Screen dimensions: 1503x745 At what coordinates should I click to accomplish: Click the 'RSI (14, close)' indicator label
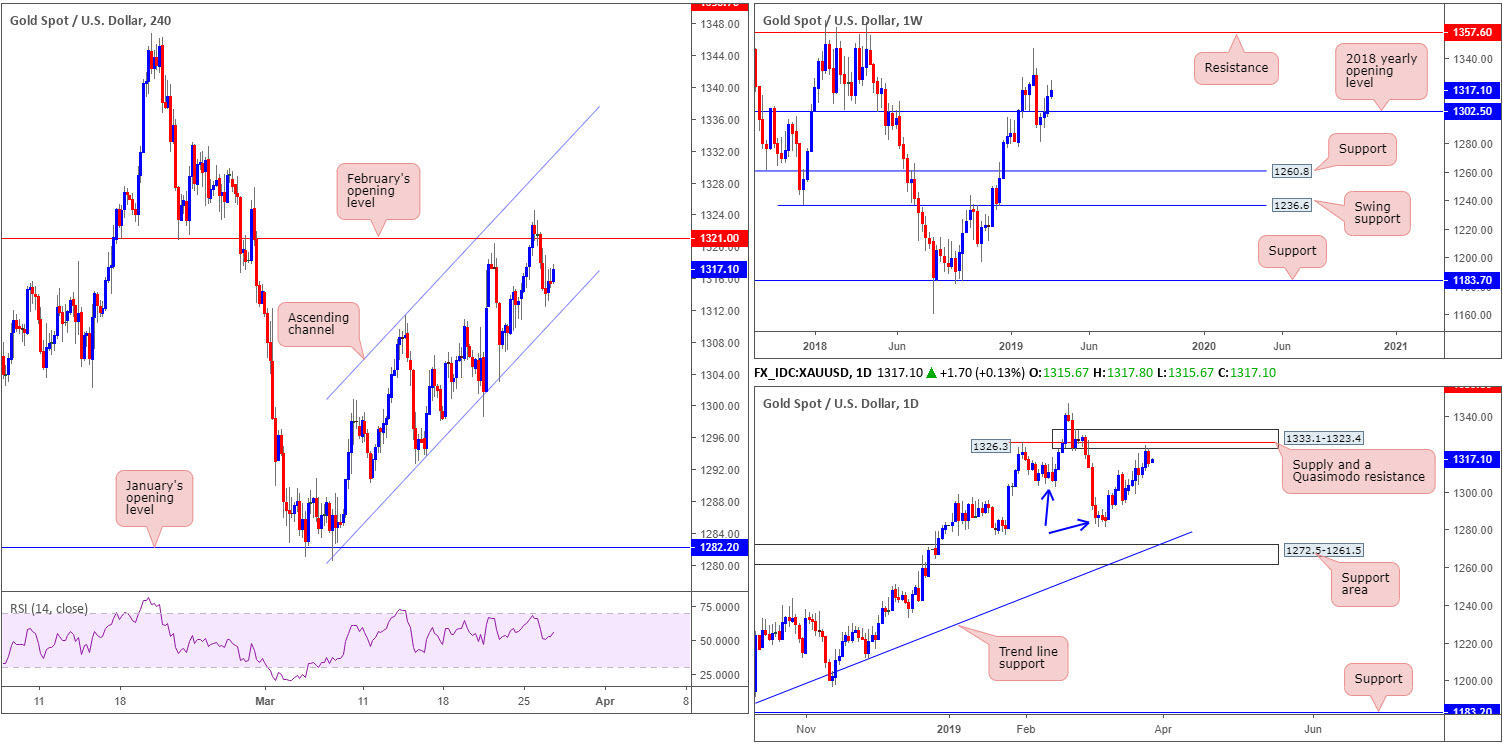(x=49, y=608)
